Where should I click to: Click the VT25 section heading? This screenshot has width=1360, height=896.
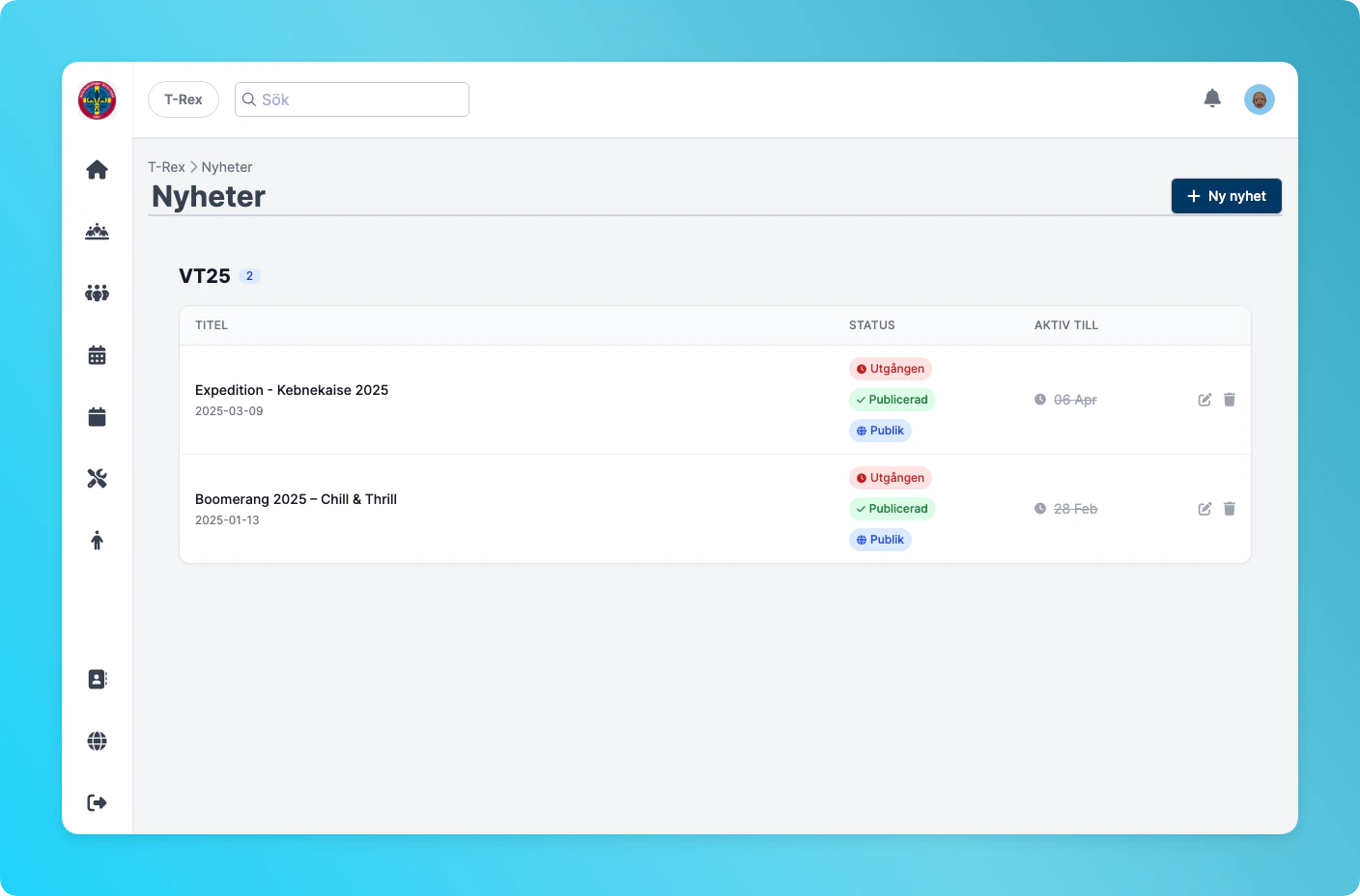point(205,276)
